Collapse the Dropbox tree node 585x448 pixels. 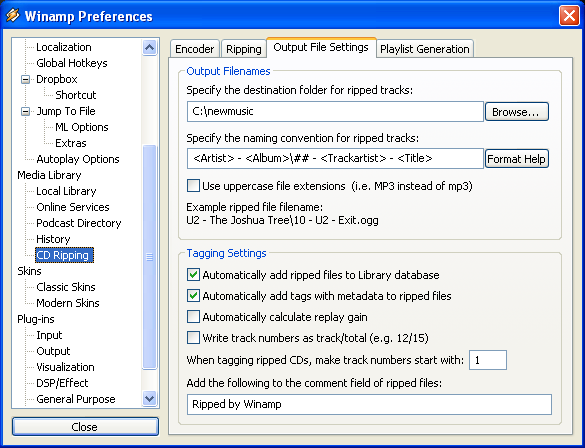pyautogui.click(x=25, y=79)
